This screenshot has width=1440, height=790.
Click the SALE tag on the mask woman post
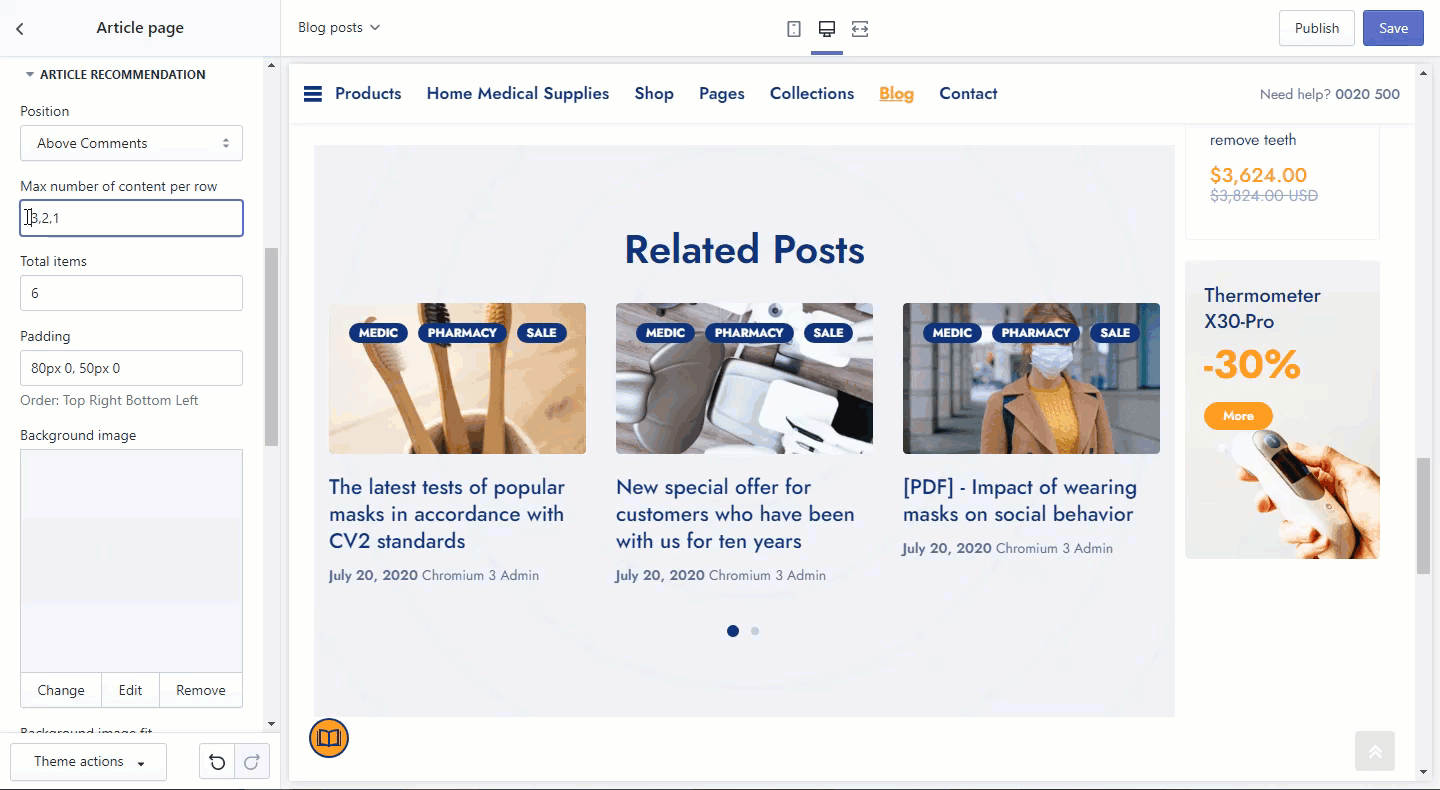1115,333
